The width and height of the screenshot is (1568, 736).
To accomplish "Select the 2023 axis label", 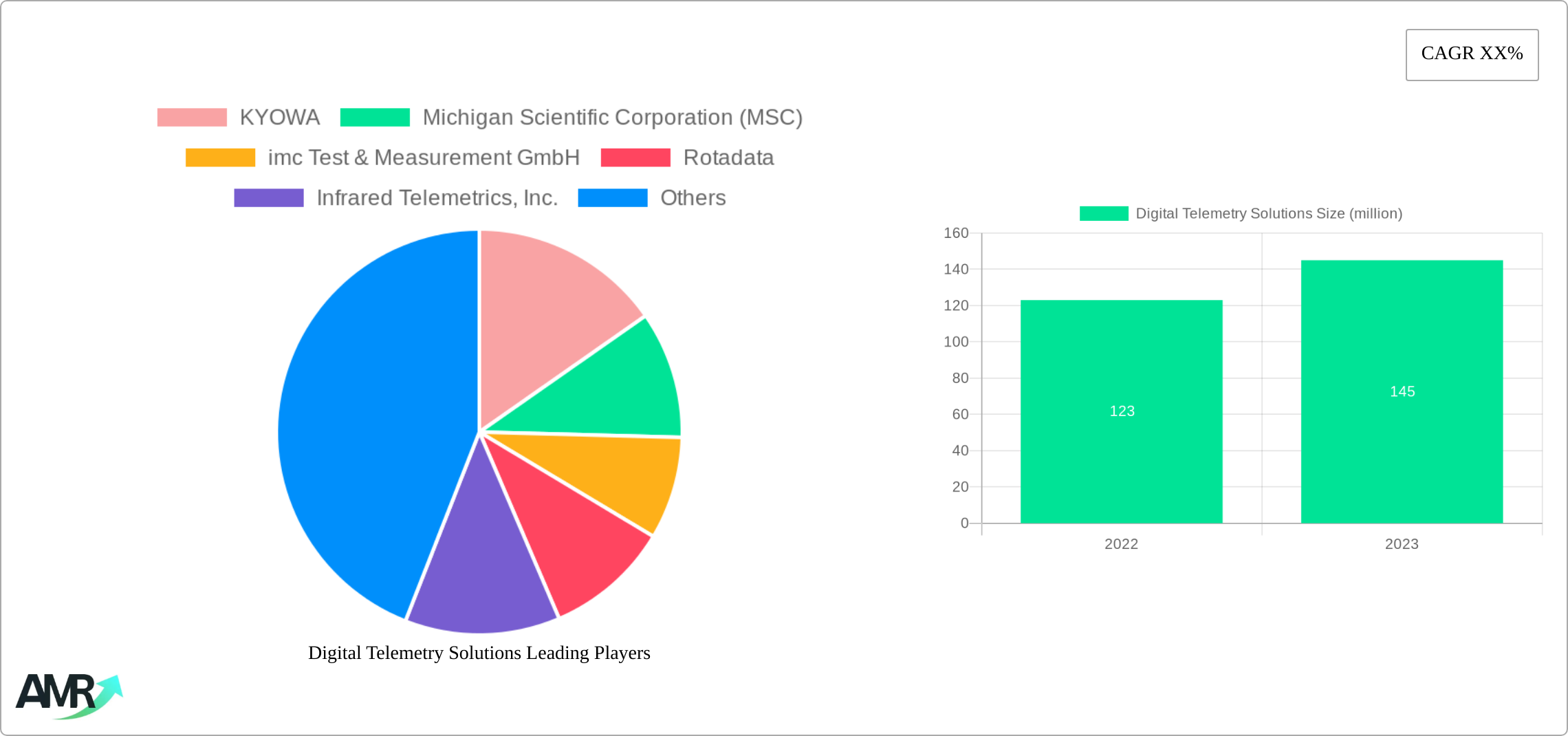I will point(1401,544).
